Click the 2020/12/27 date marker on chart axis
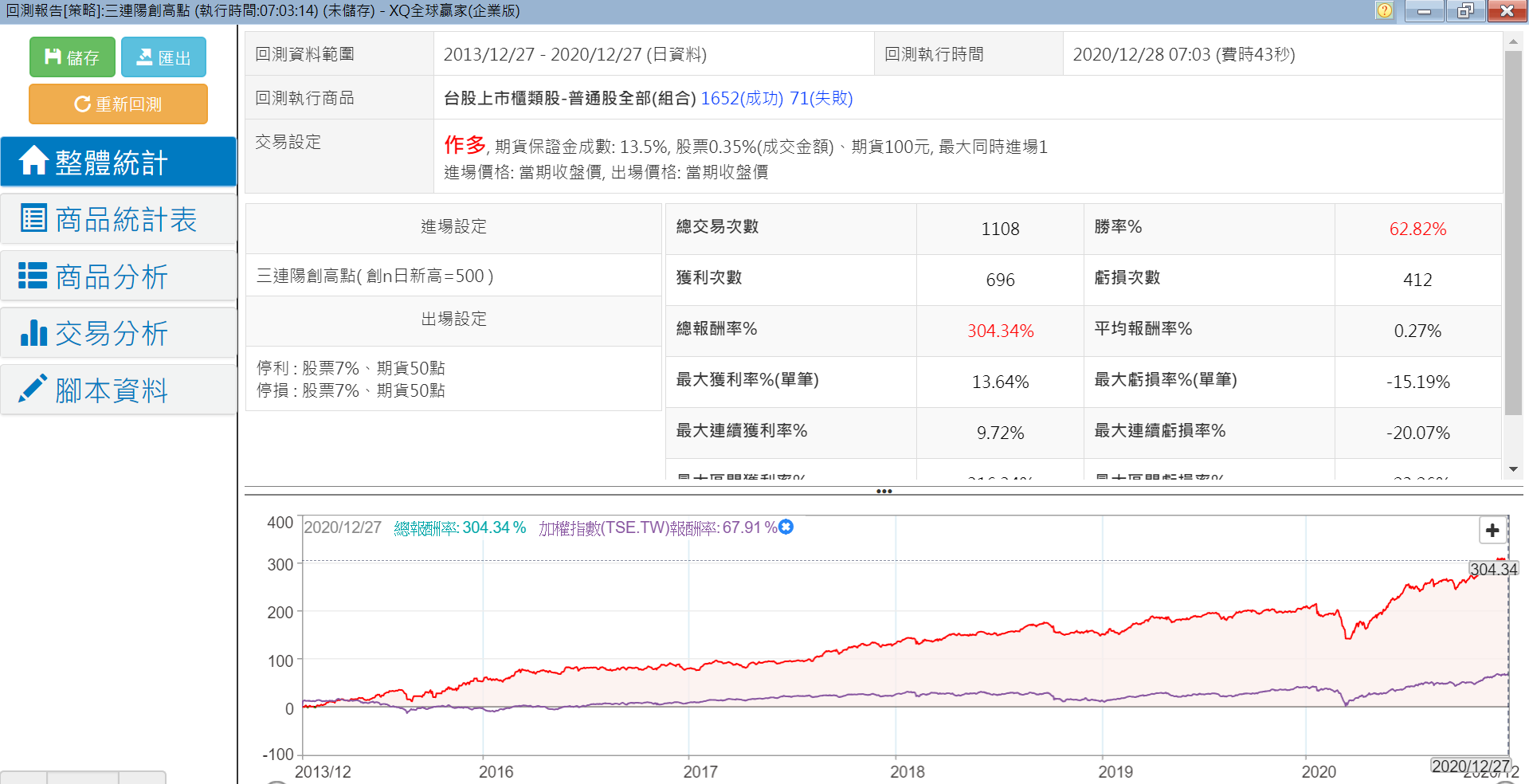The height and width of the screenshot is (784, 1529). pyautogui.click(x=1470, y=766)
